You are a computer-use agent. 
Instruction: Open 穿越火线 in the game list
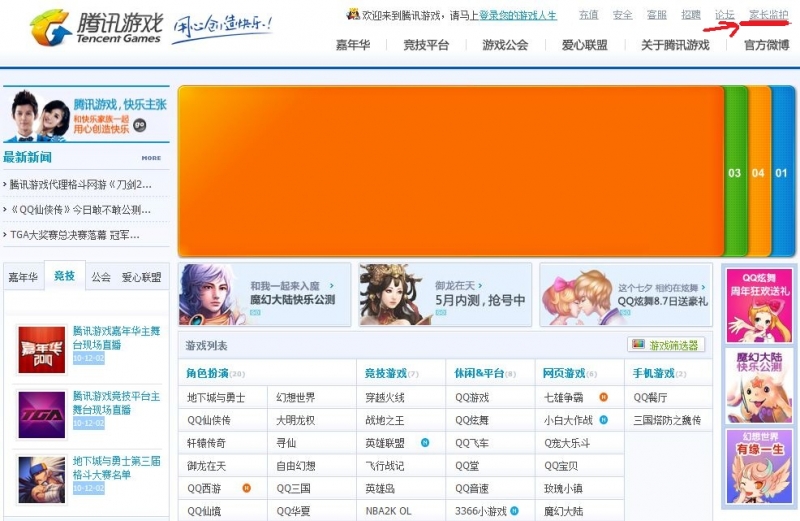click(385, 398)
